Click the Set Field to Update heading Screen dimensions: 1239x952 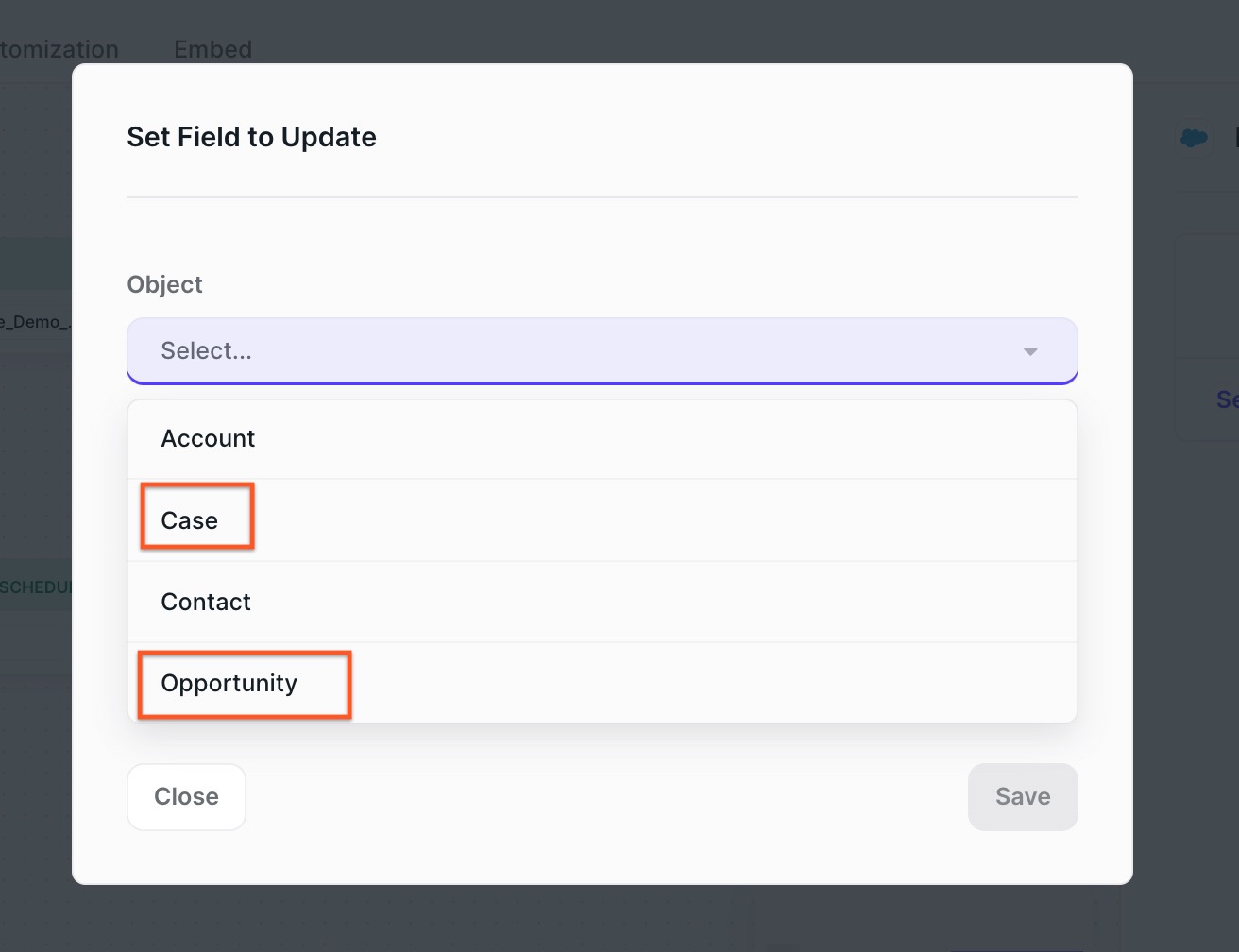[x=252, y=137]
